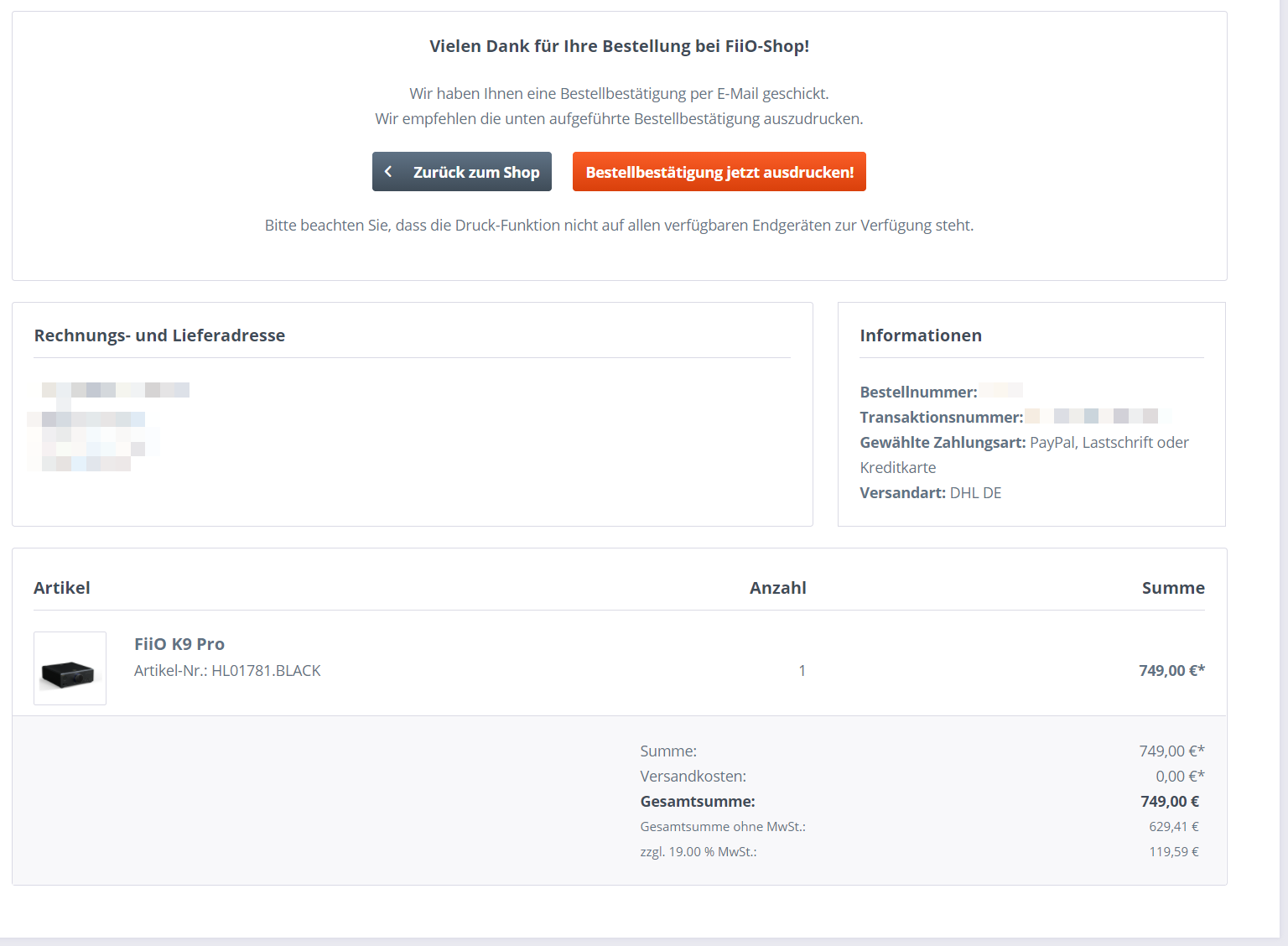The height and width of the screenshot is (946, 1288).
Task: Click the left chevron arrow icon
Action: tap(388, 172)
